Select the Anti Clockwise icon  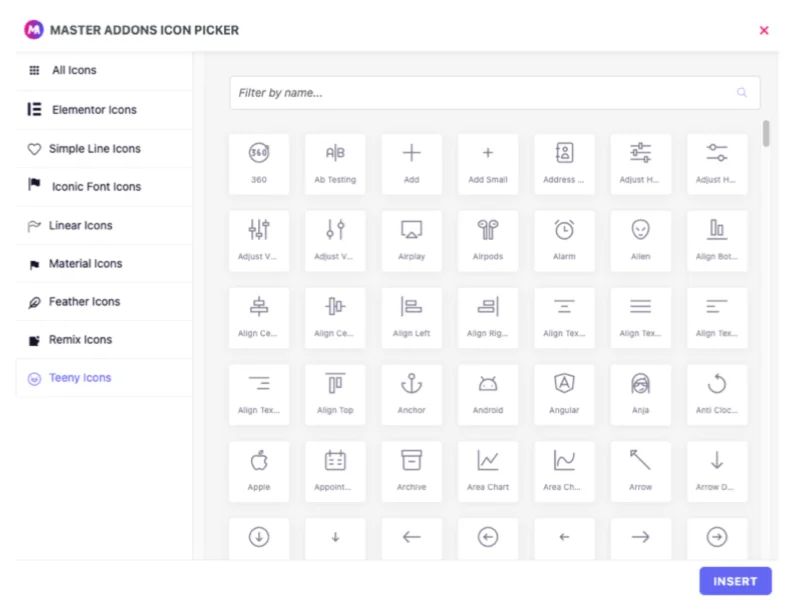coord(717,395)
